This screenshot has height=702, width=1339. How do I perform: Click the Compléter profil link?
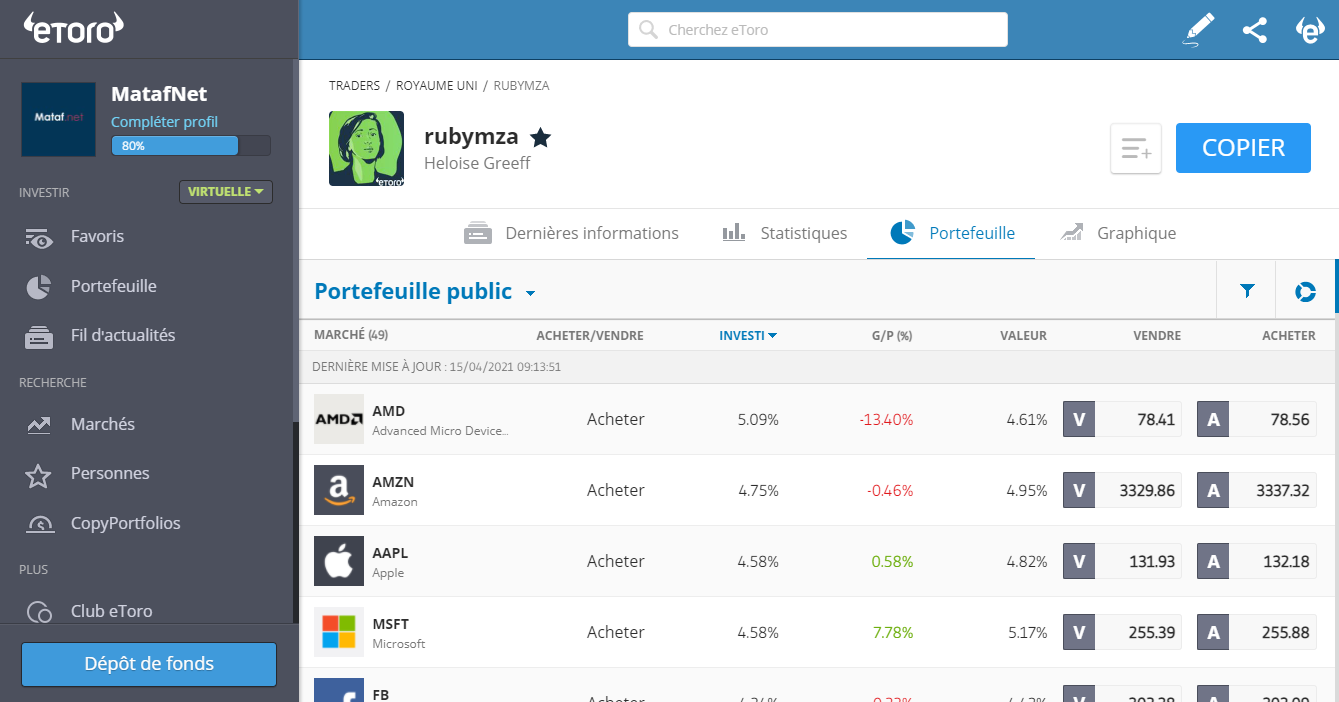164,122
